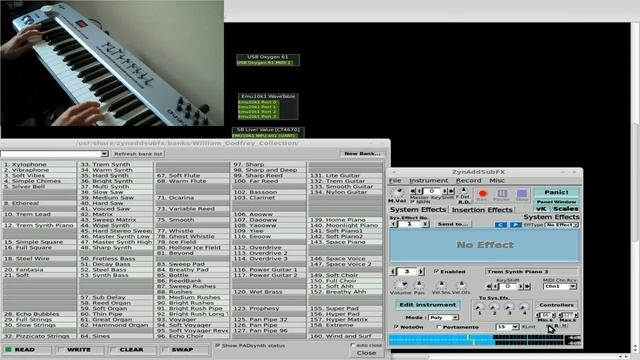The image size is (640, 360).
Task: Start recording with the red Rec button
Action: pos(482,194)
